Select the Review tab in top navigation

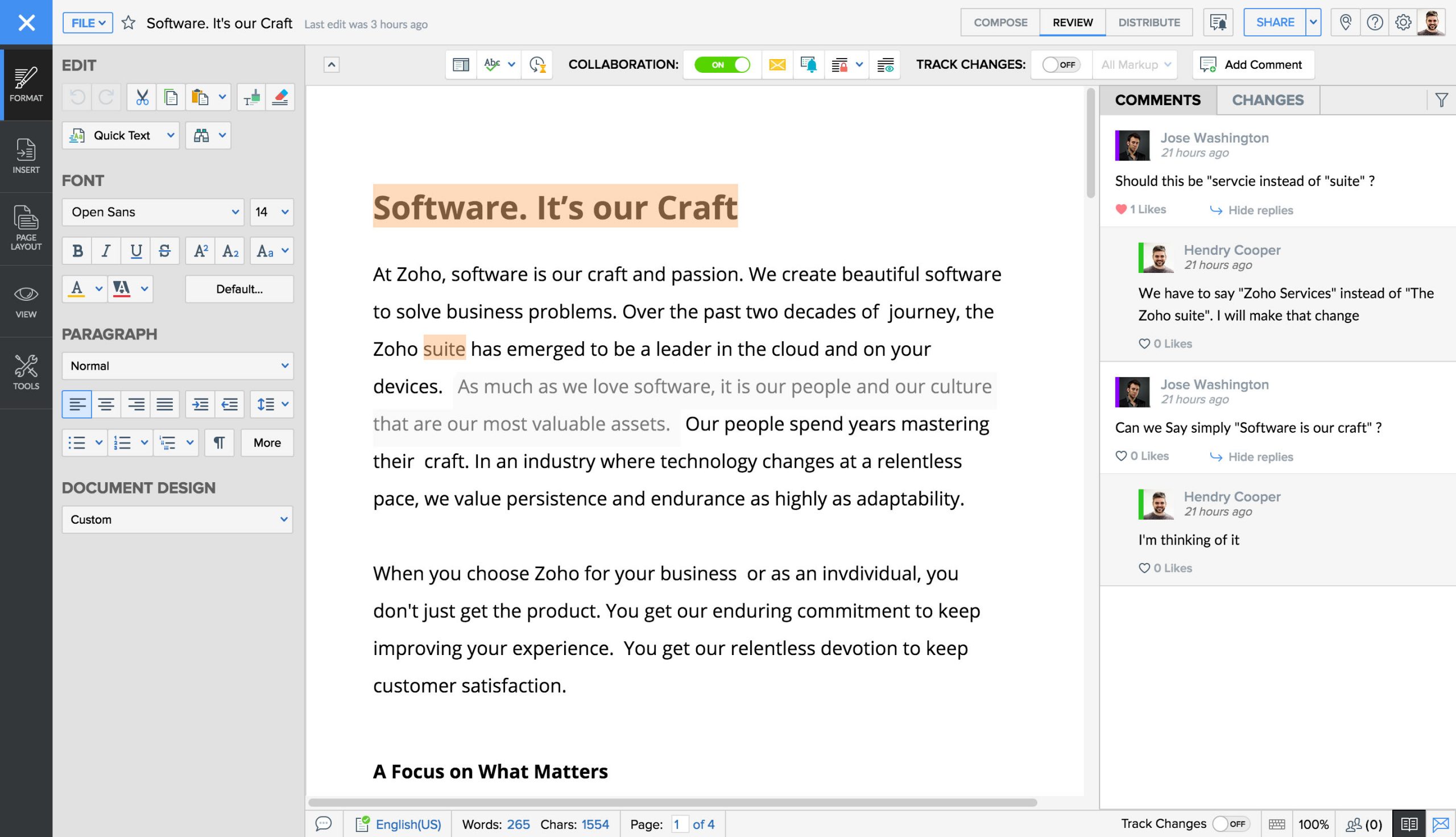pyautogui.click(x=1071, y=22)
